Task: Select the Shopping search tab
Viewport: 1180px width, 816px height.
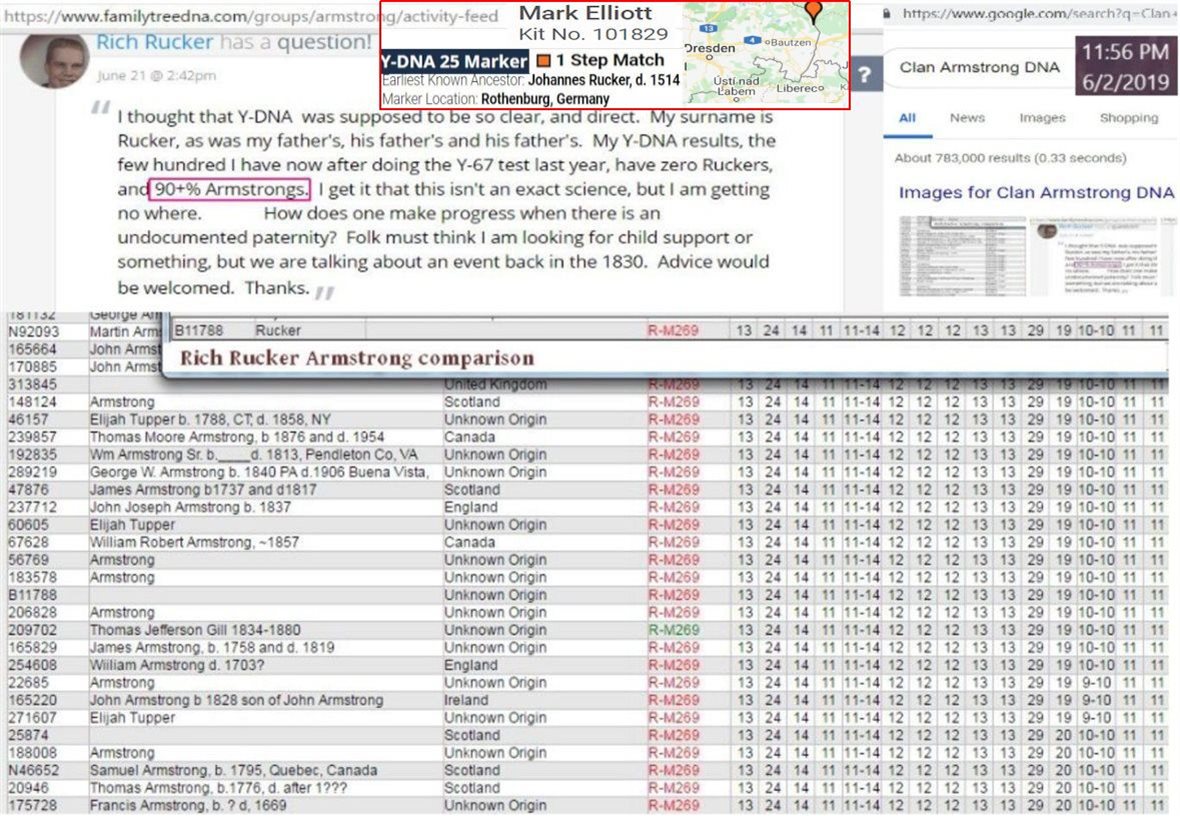Action: coord(1129,118)
